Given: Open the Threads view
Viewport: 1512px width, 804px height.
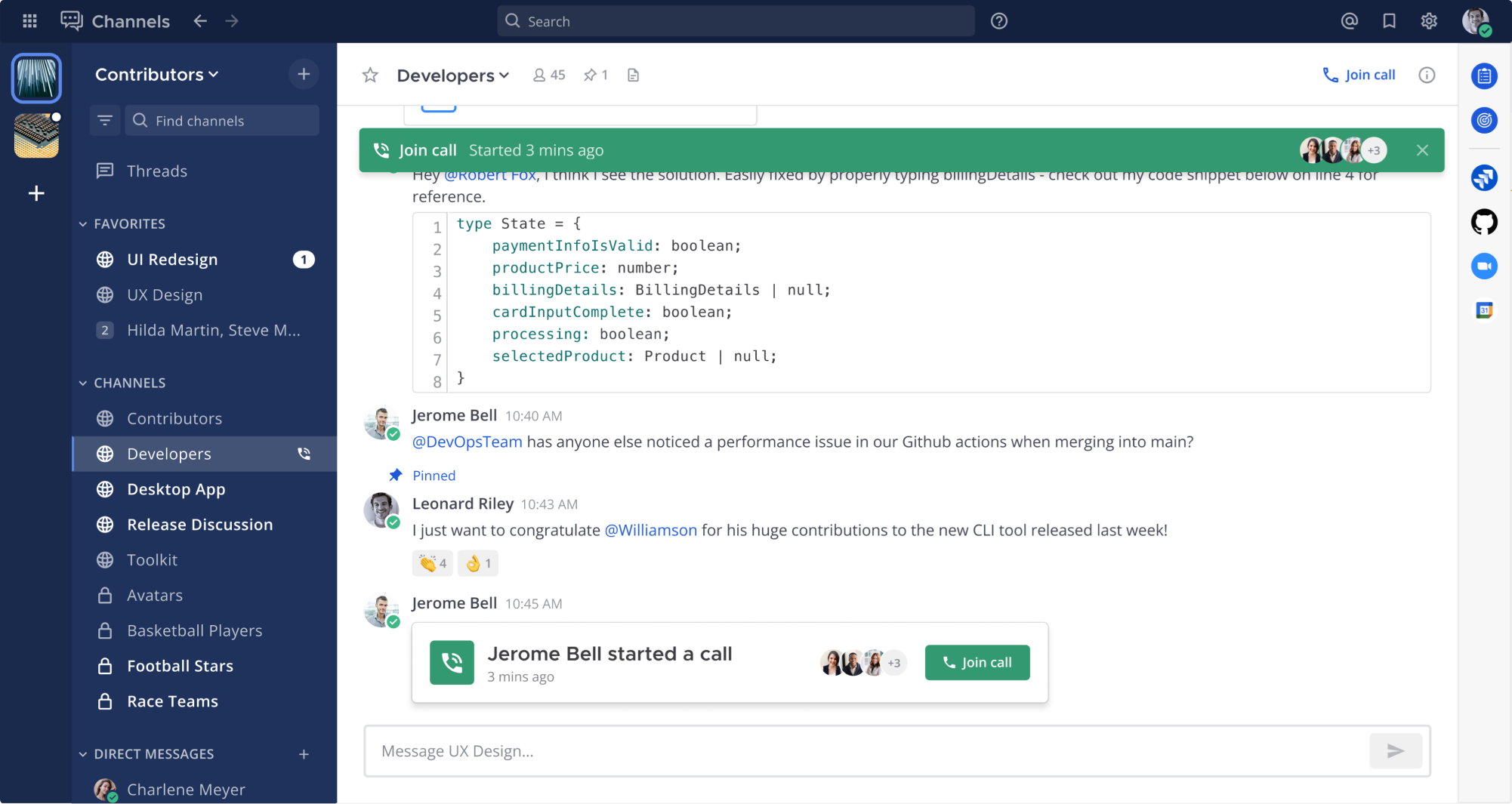Looking at the screenshot, I should pyautogui.click(x=156, y=171).
